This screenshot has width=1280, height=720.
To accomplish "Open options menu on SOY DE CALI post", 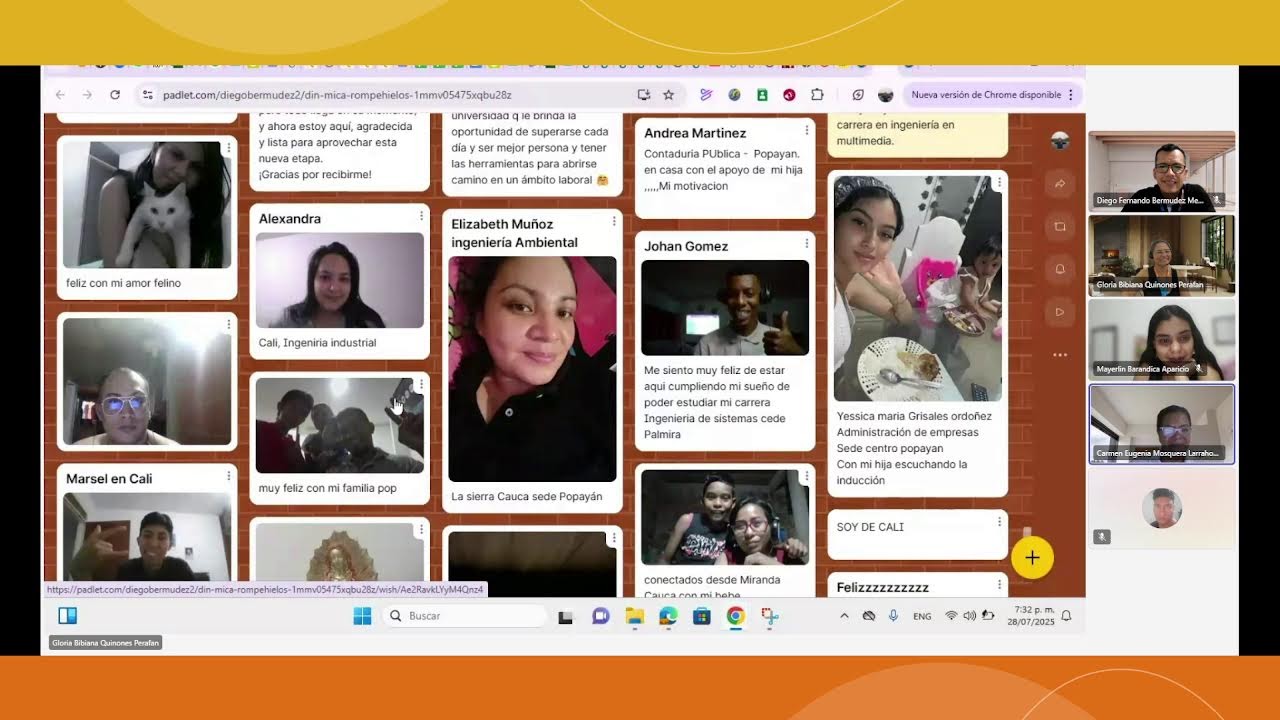I will [x=999, y=522].
